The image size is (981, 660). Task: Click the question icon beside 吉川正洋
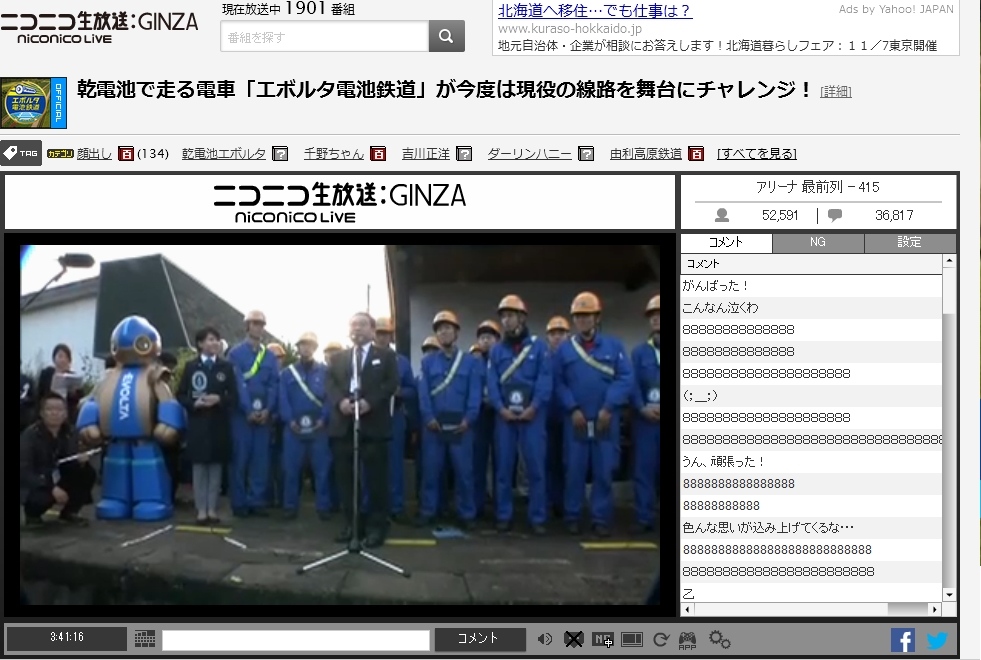coord(464,154)
